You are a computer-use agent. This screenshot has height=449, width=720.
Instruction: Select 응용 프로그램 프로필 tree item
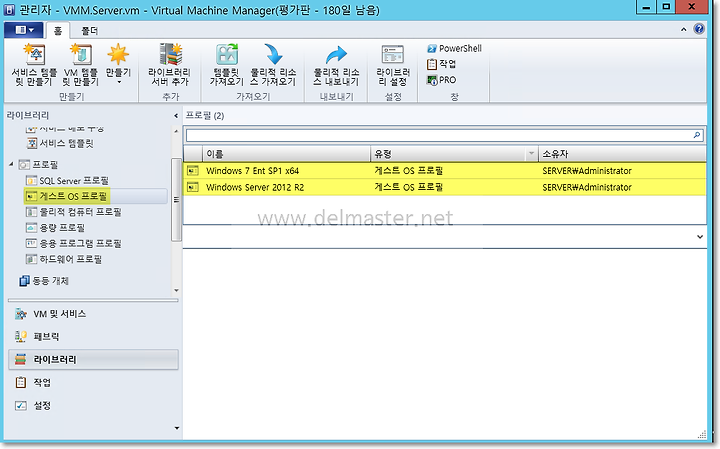(x=74, y=243)
